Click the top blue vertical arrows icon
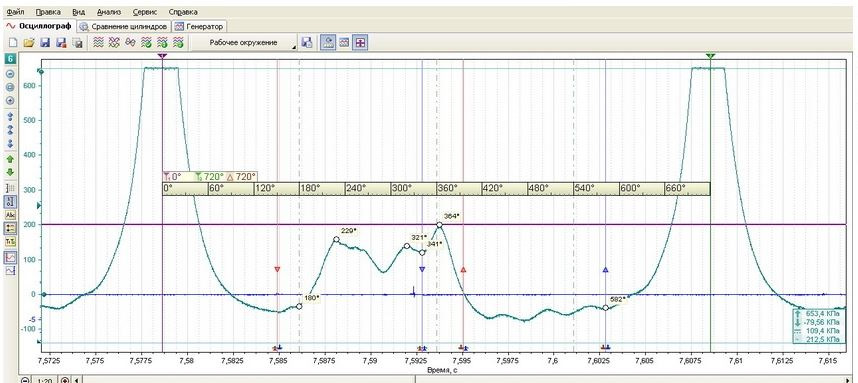The image size is (858, 383). click(10, 117)
